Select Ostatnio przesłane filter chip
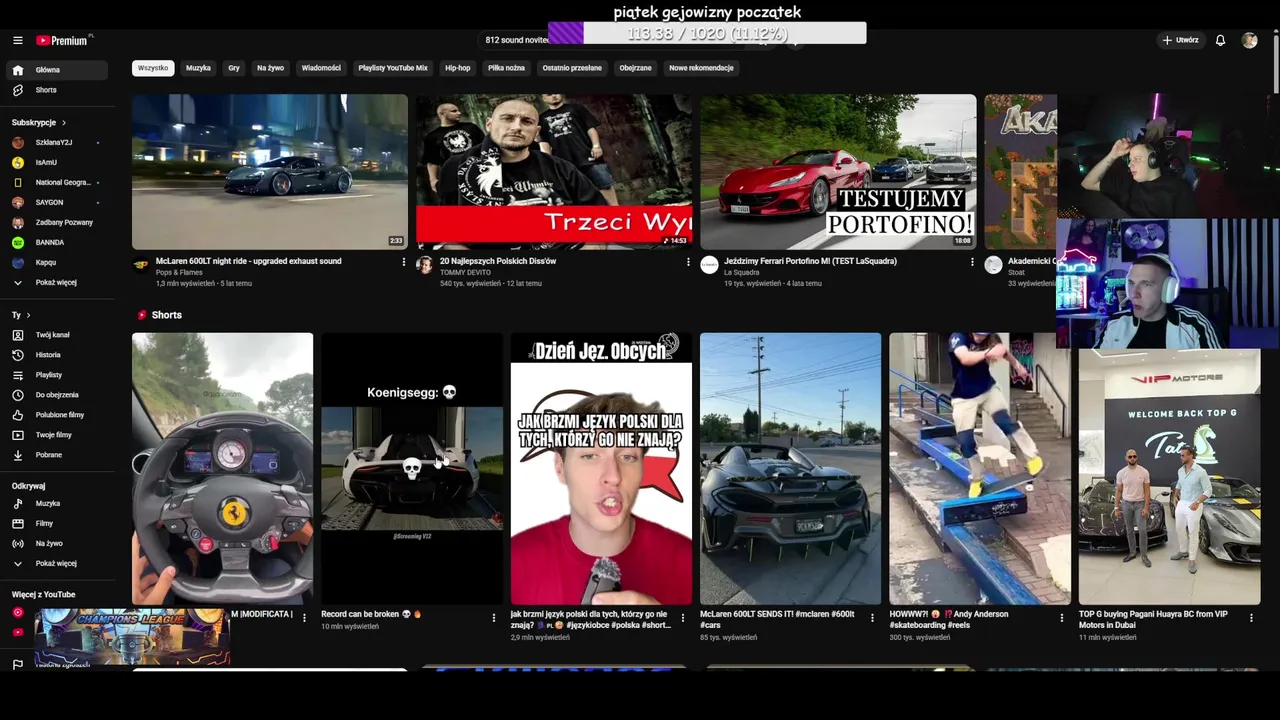The image size is (1280, 720). (572, 68)
